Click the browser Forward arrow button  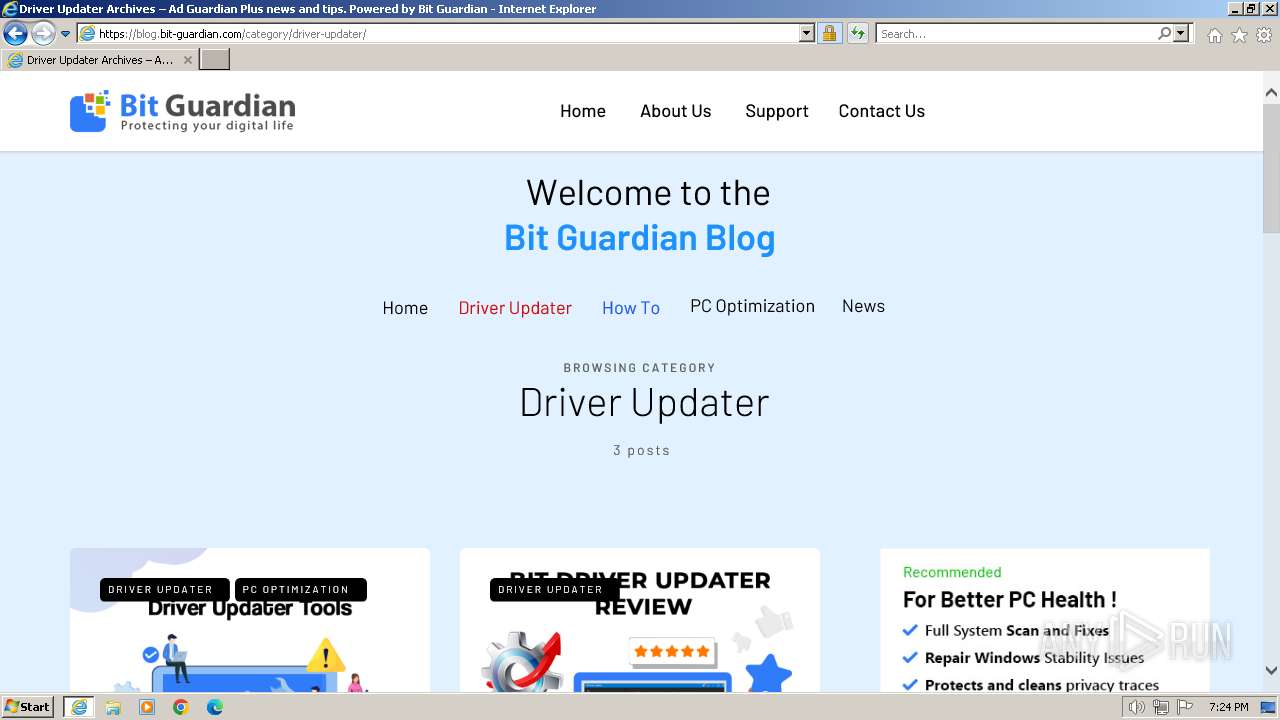(42, 34)
